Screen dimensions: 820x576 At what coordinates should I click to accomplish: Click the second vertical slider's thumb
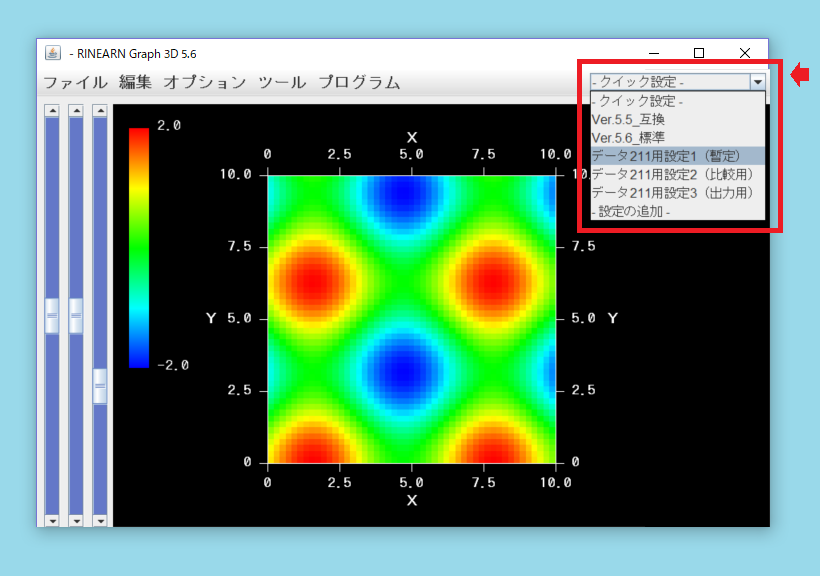(x=76, y=315)
